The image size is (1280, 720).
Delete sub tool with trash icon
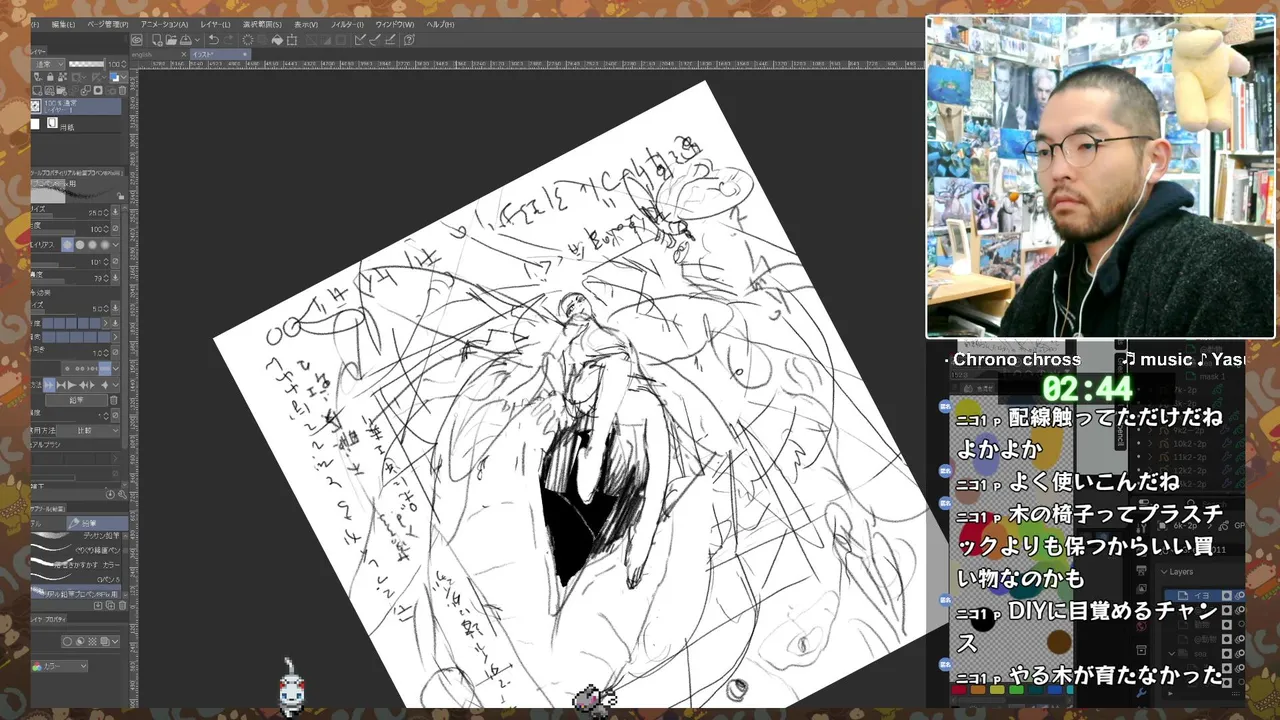[122, 606]
